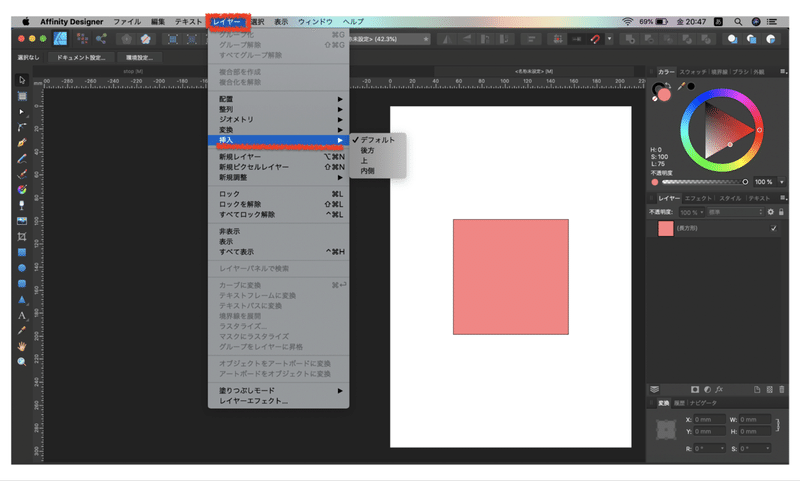
Task: Select the Triangle shape tool
Action: coord(22,299)
